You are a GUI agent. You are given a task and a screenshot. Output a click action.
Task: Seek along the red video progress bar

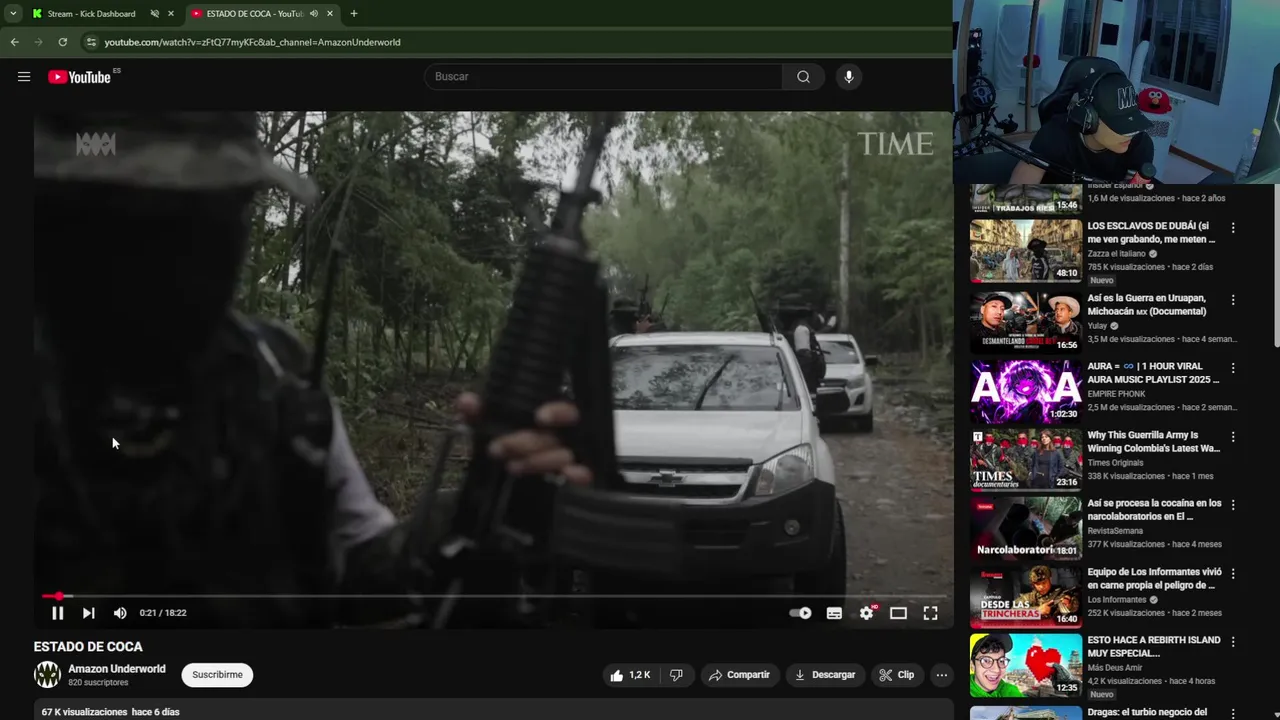494,596
